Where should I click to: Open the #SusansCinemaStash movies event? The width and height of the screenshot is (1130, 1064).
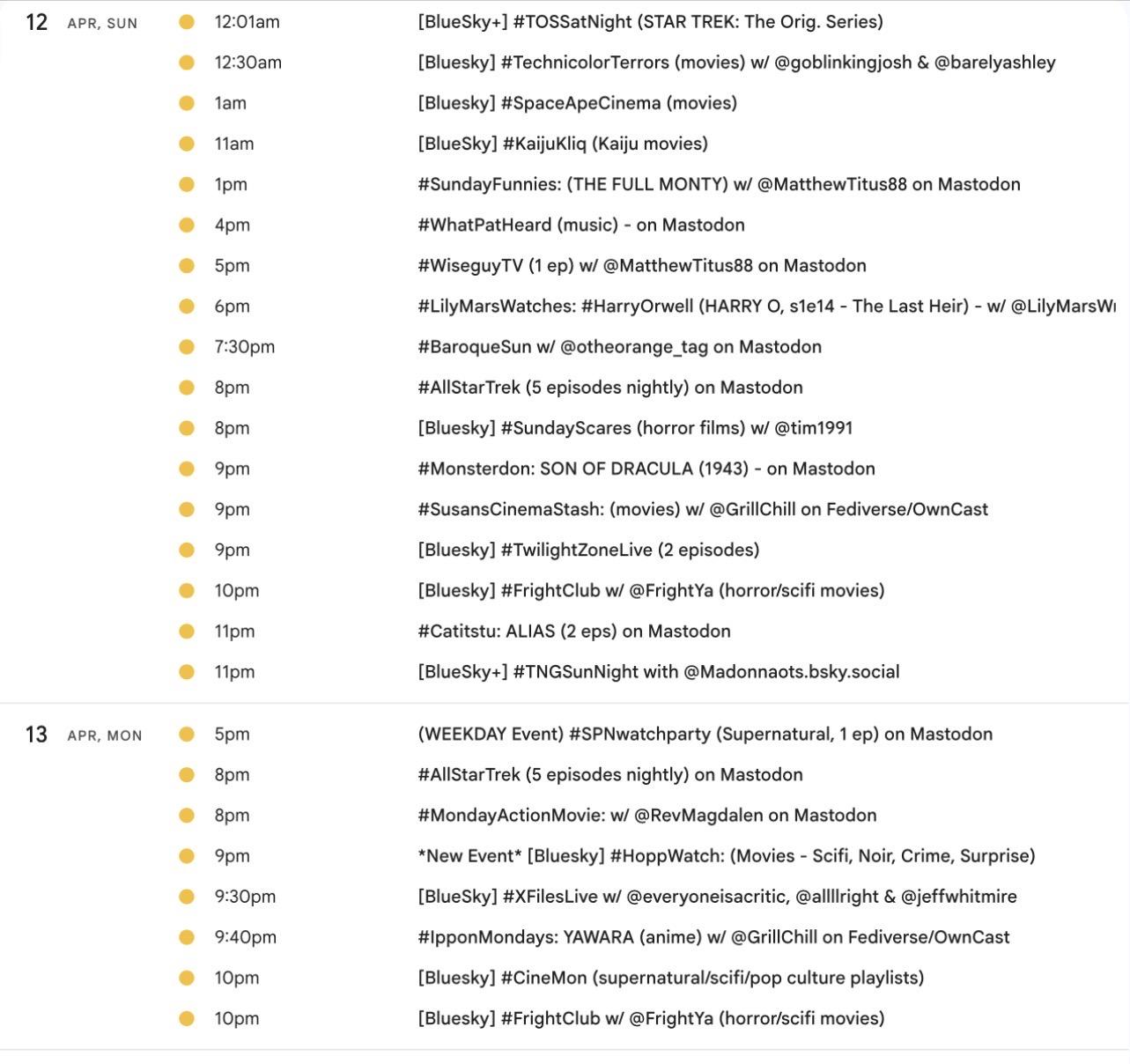tap(702, 509)
